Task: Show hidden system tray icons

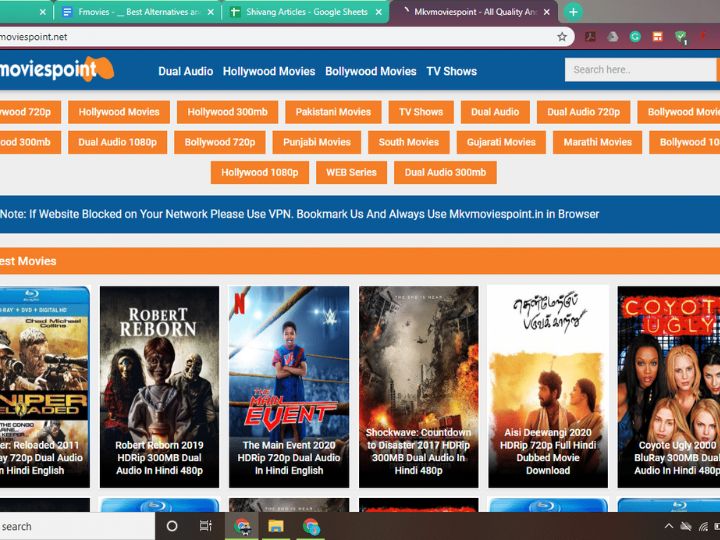Action: (669, 526)
